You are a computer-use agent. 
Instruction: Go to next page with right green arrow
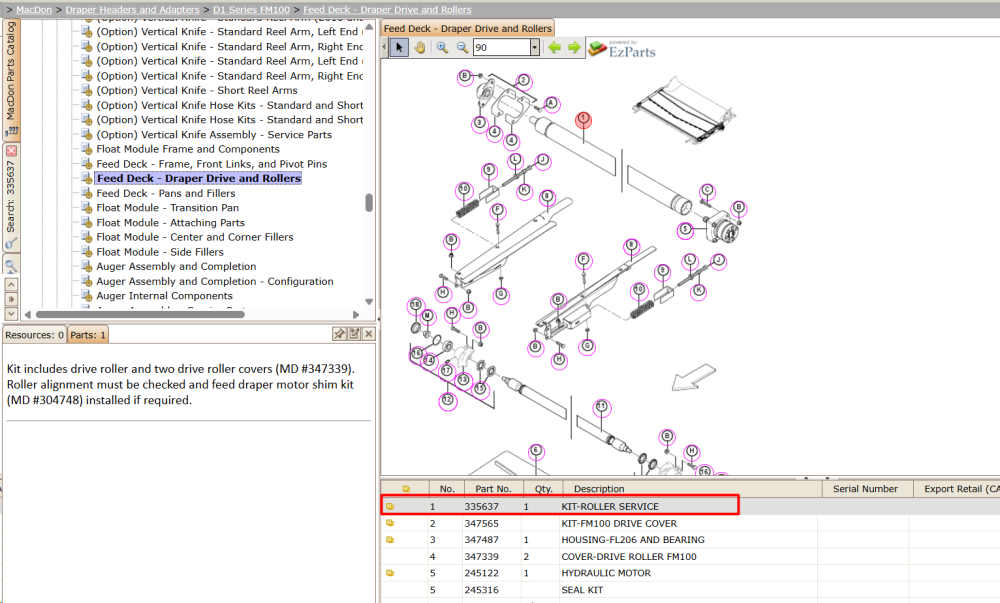[575, 47]
